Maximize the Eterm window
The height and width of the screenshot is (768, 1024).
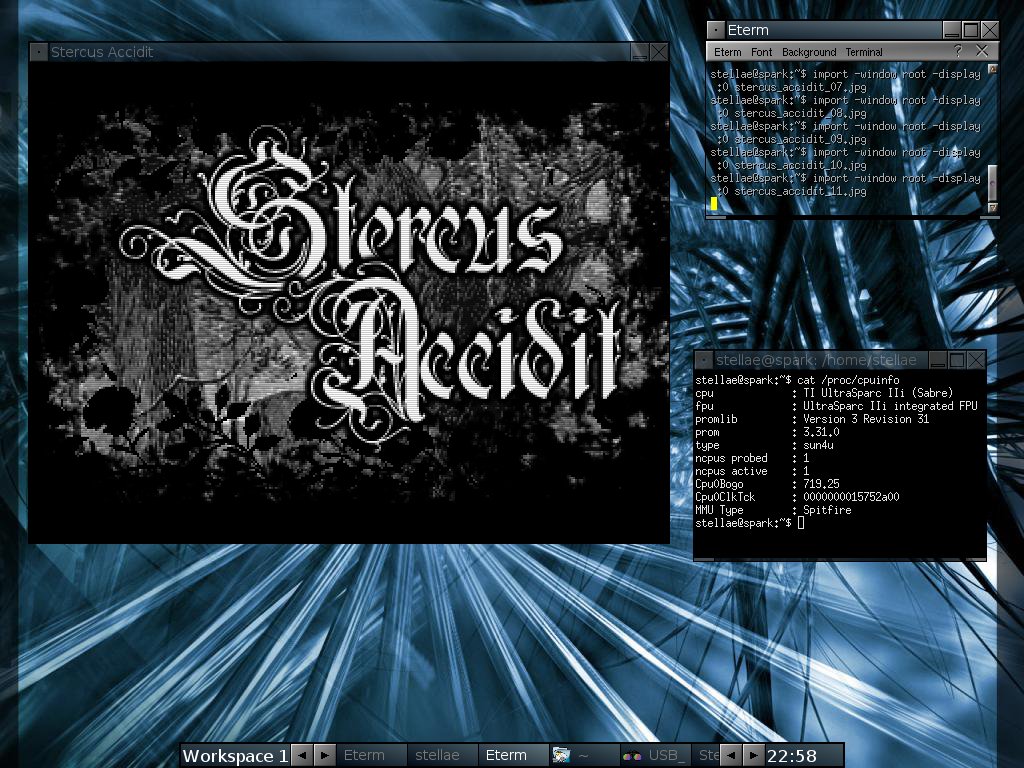[x=971, y=30]
